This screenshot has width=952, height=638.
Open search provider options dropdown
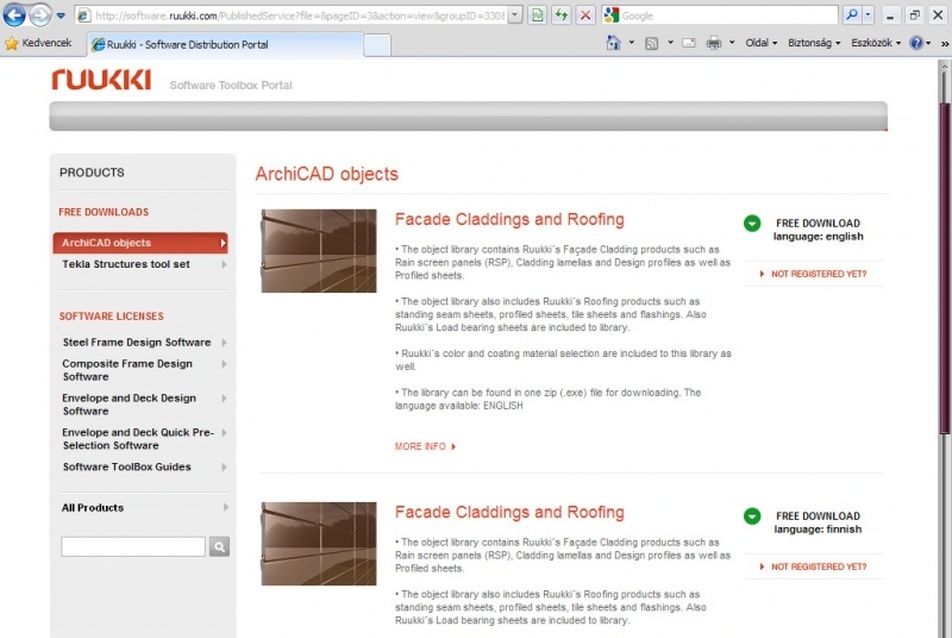(868, 15)
